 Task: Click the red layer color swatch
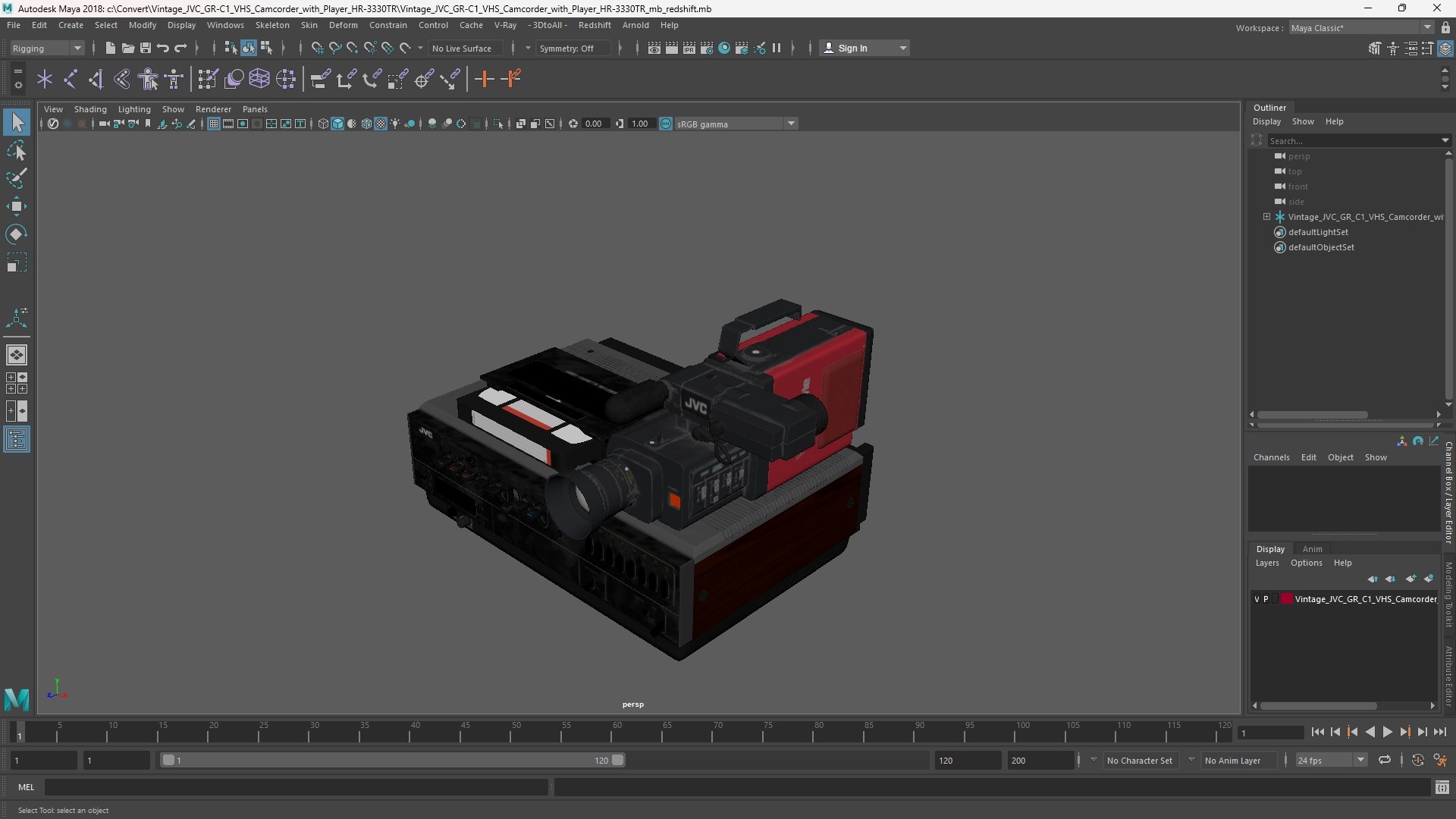click(x=1287, y=599)
